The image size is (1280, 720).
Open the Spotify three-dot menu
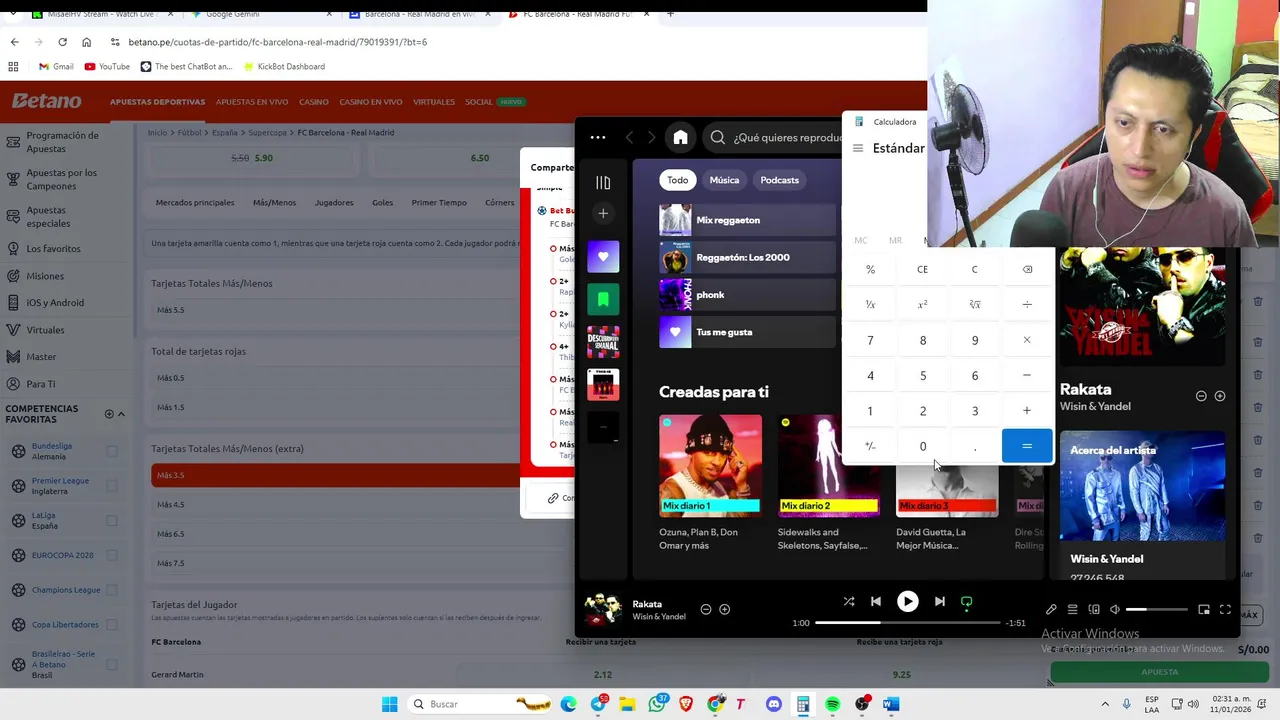tap(598, 138)
